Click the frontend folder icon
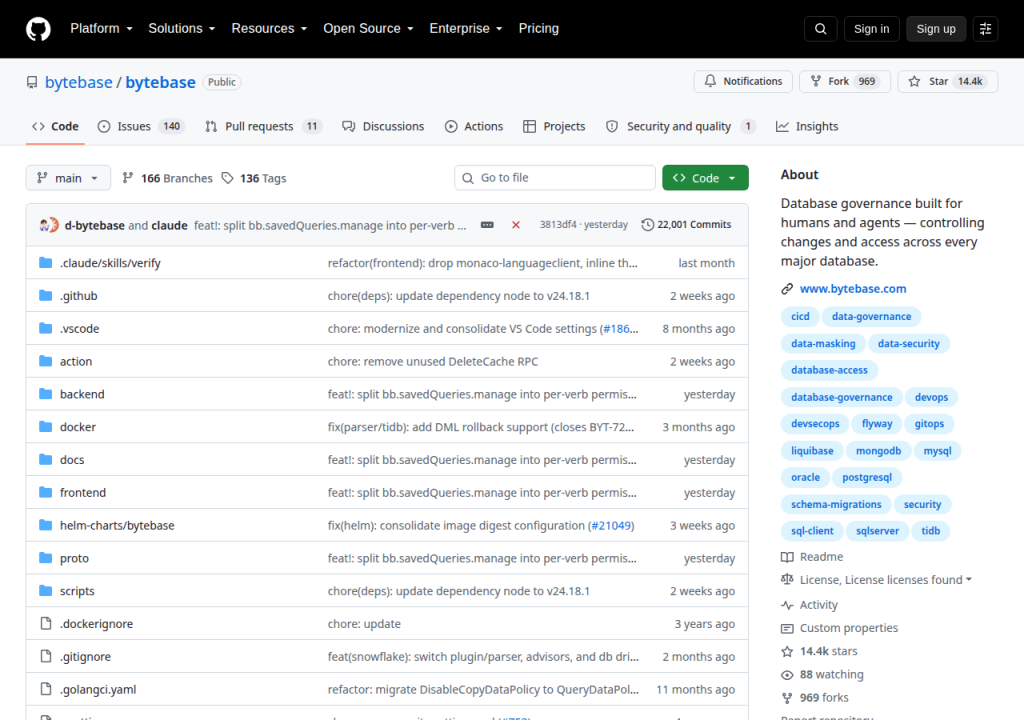The image size is (1024, 720). [x=45, y=492]
